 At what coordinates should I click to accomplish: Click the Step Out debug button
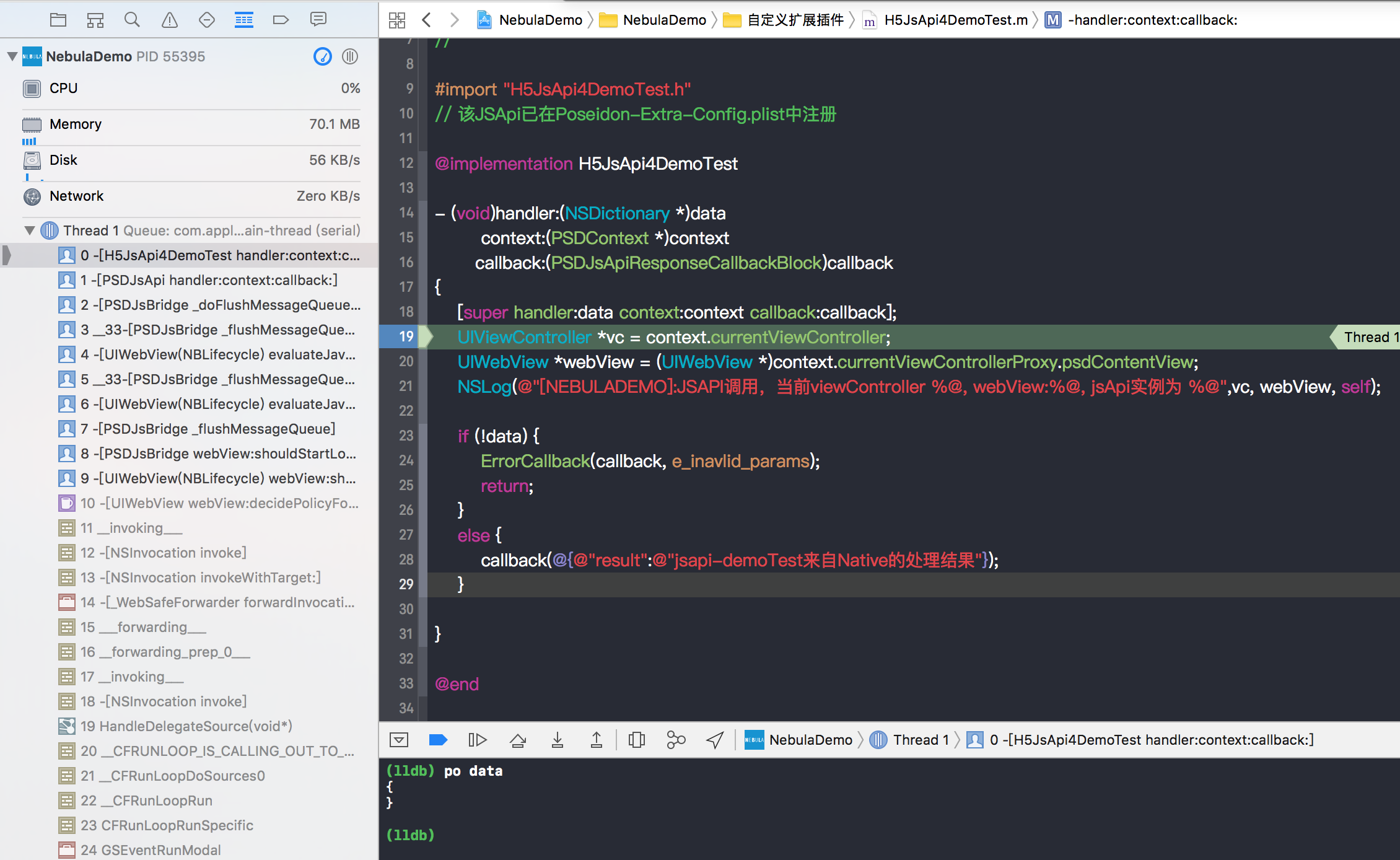coord(596,740)
